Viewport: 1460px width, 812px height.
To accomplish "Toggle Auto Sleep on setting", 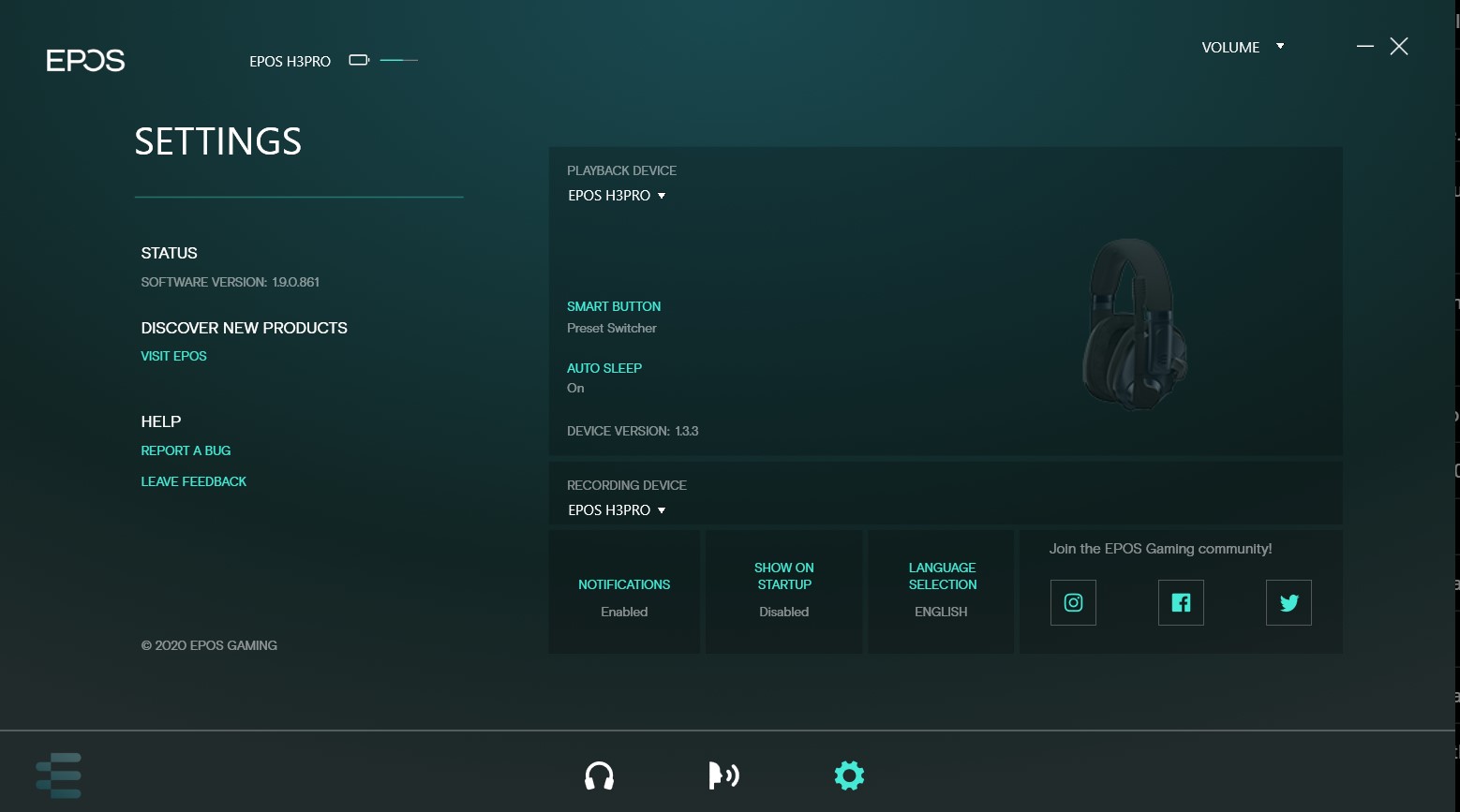I will pyautogui.click(x=603, y=377).
